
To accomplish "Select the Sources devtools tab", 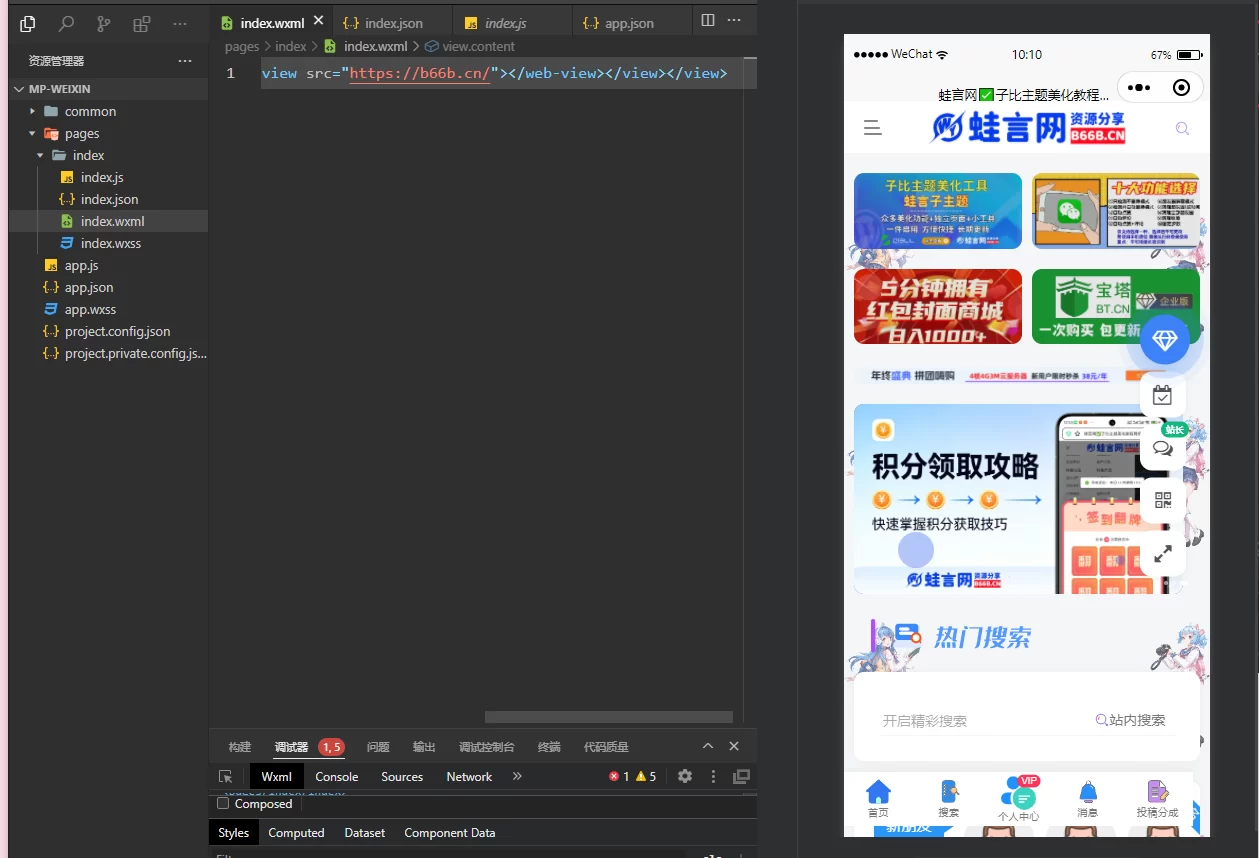I will coord(402,776).
